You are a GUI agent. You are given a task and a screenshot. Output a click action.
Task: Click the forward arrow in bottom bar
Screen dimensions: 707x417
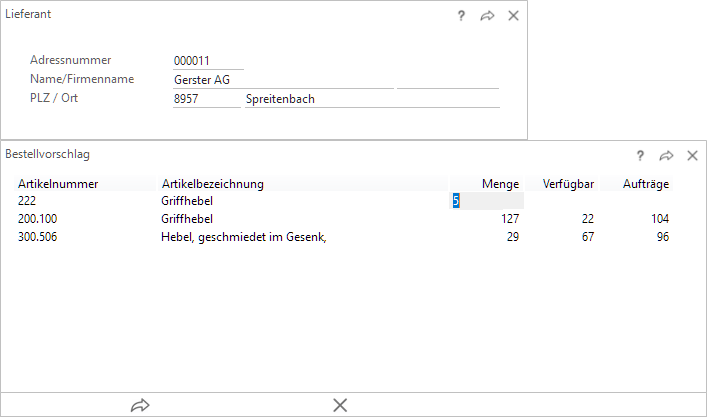point(140,405)
